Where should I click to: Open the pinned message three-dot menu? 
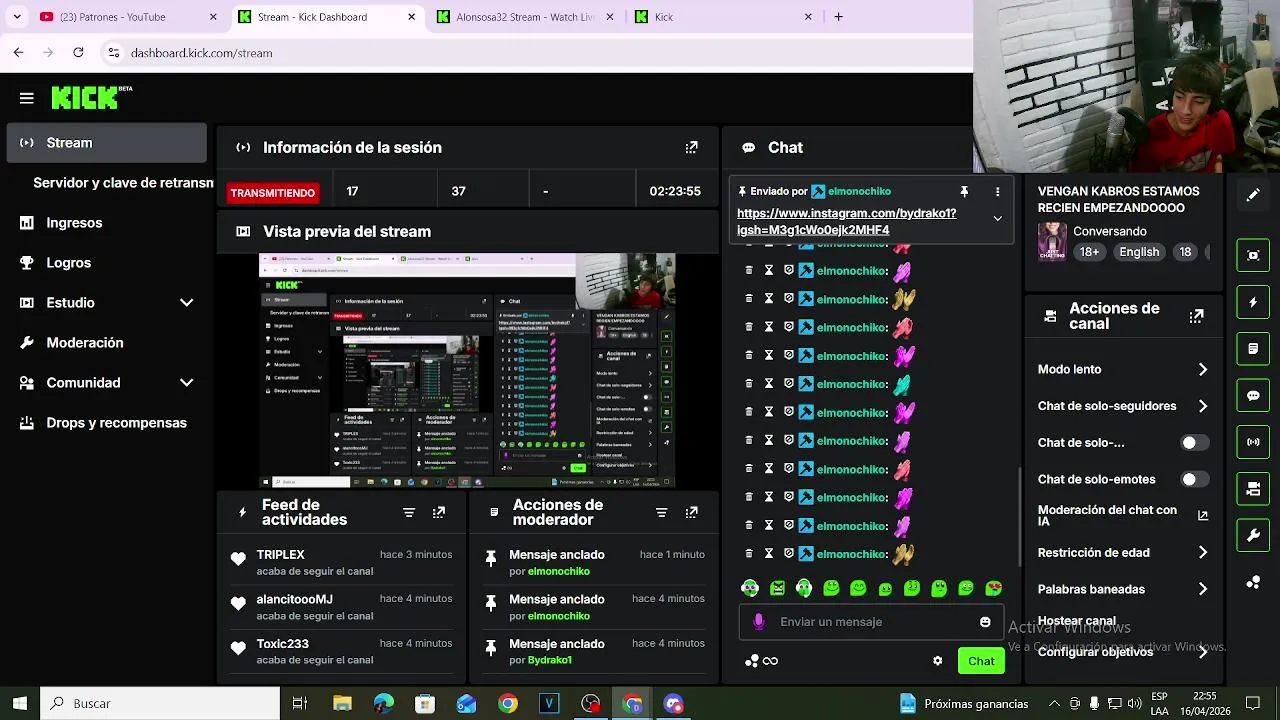tap(997, 191)
